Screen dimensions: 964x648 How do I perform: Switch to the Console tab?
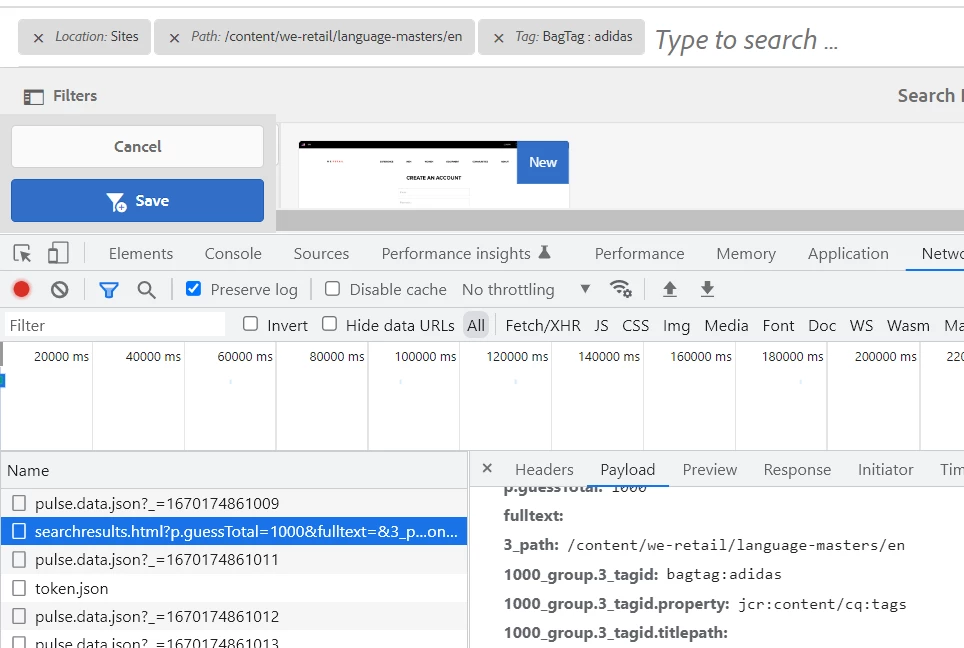click(x=233, y=253)
